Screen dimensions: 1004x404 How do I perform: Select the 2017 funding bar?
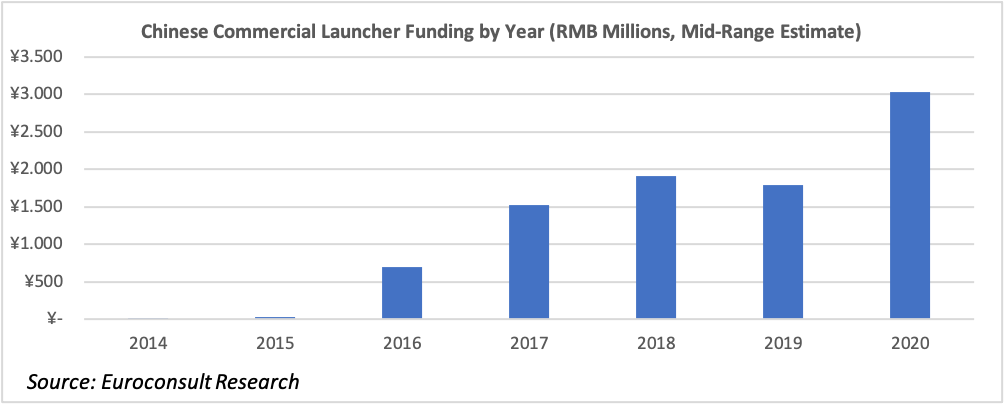click(529, 262)
